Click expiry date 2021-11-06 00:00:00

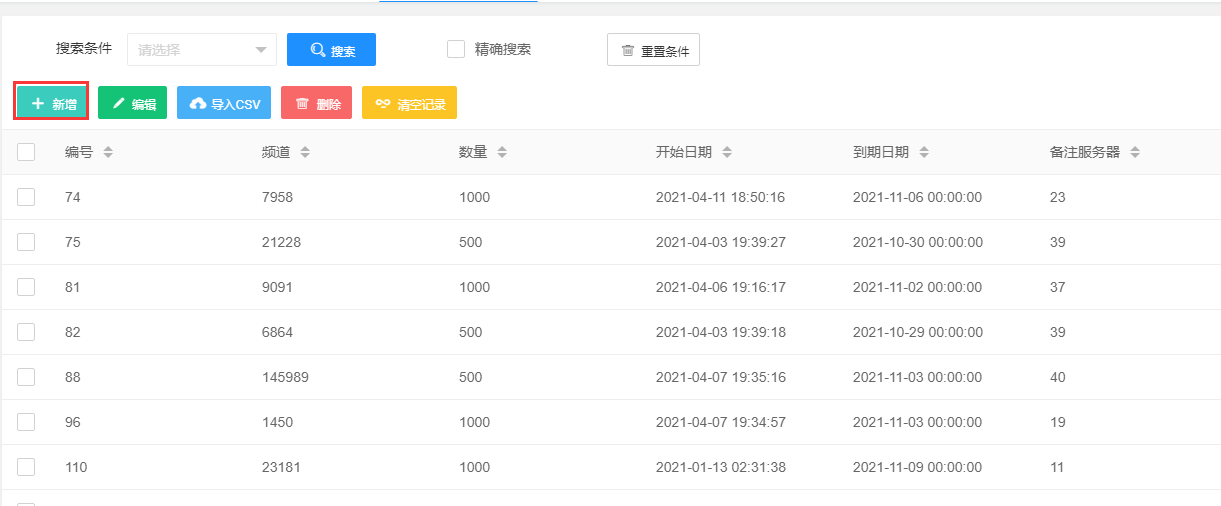pos(918,197)
